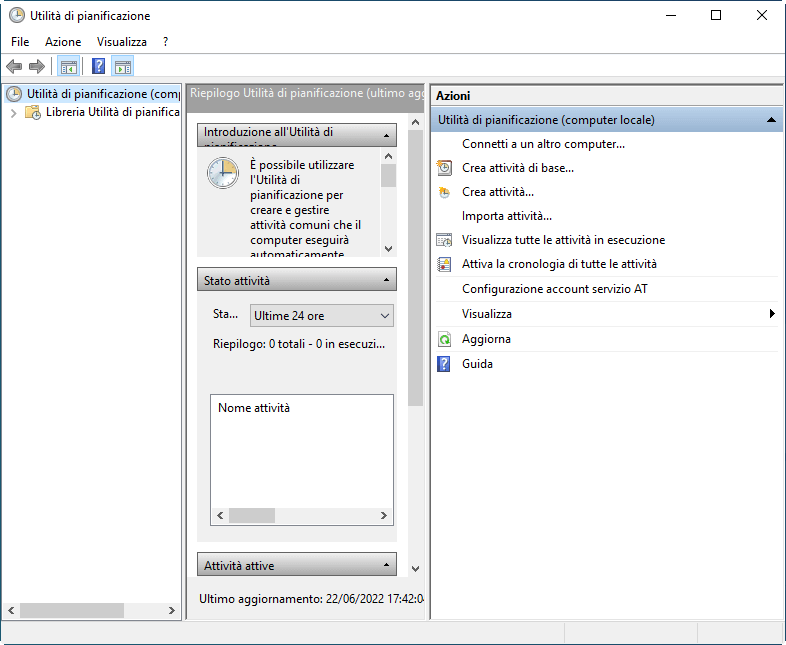Click the Visualizza tutte le attività icon
The height and width of the screenshot is (645, 786).
(x=444, y=240)
